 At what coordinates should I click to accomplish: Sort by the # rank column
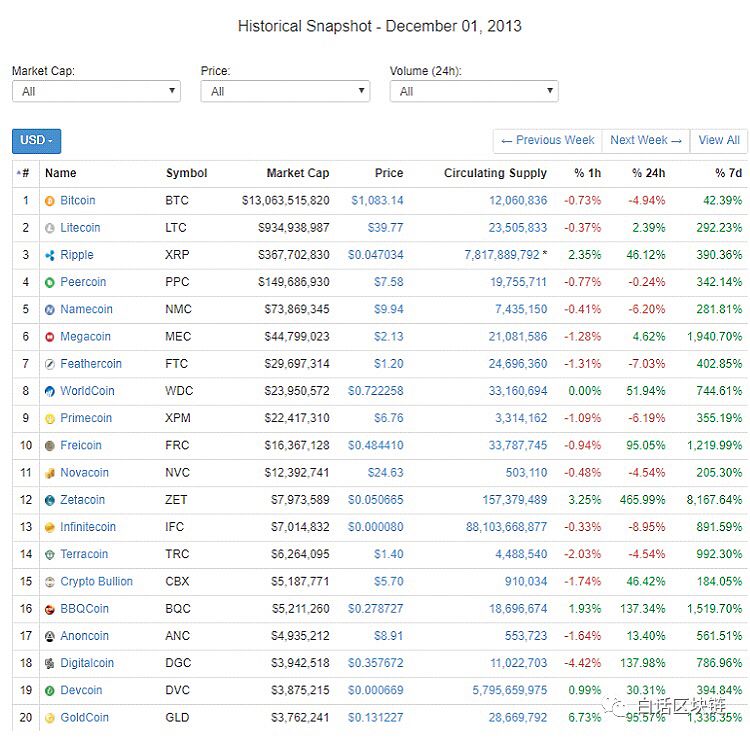[23, 173]
